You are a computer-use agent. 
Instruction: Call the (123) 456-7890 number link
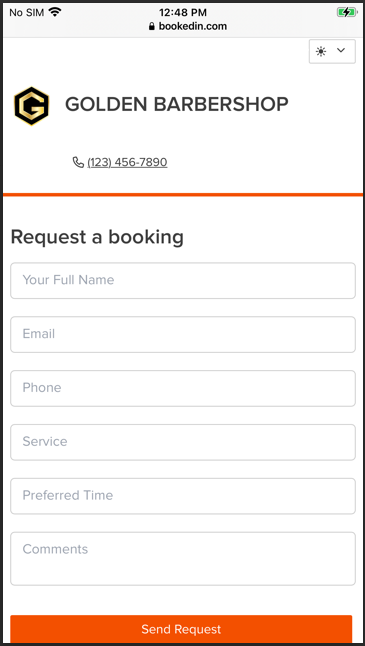pos(127,162)
